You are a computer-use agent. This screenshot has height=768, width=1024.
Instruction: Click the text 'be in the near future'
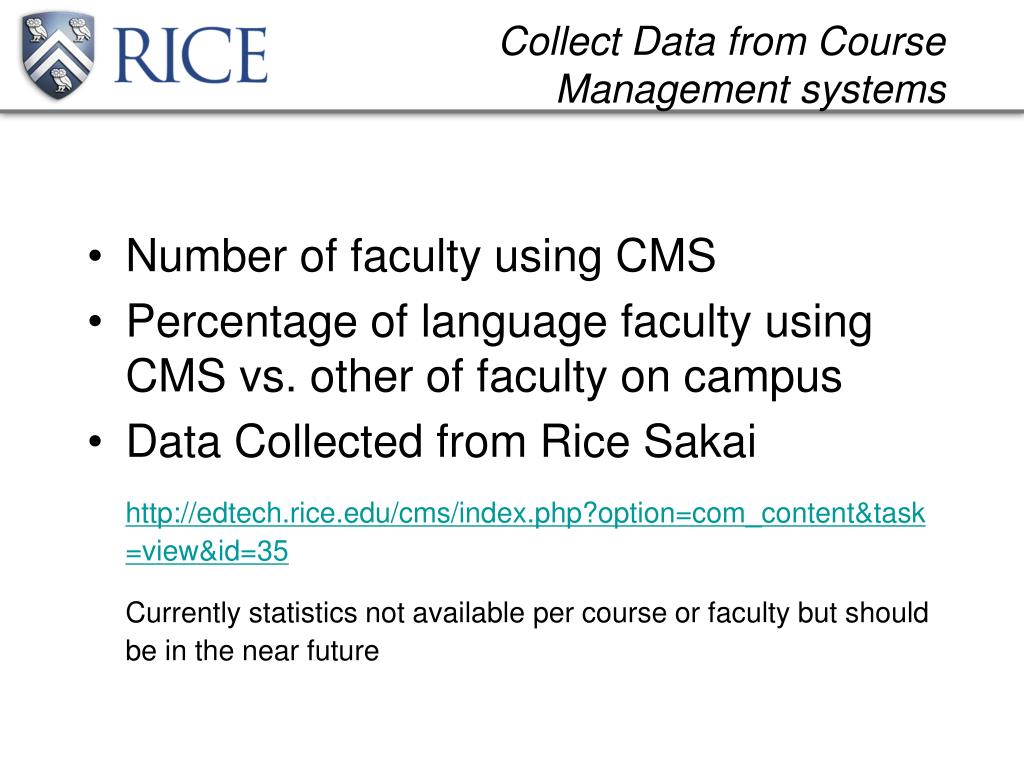tap(252, 651)
